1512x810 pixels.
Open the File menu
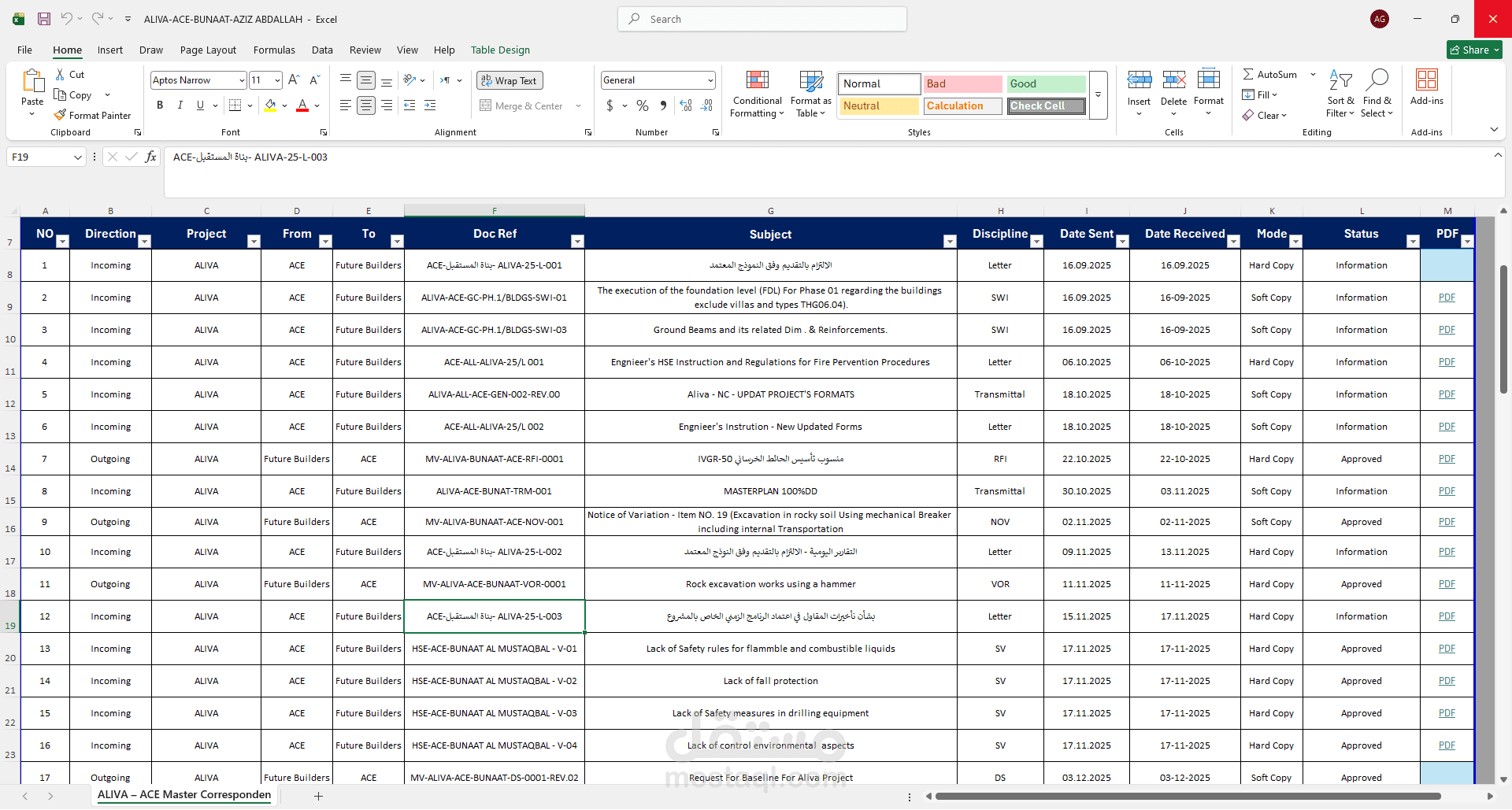[24, 50]
